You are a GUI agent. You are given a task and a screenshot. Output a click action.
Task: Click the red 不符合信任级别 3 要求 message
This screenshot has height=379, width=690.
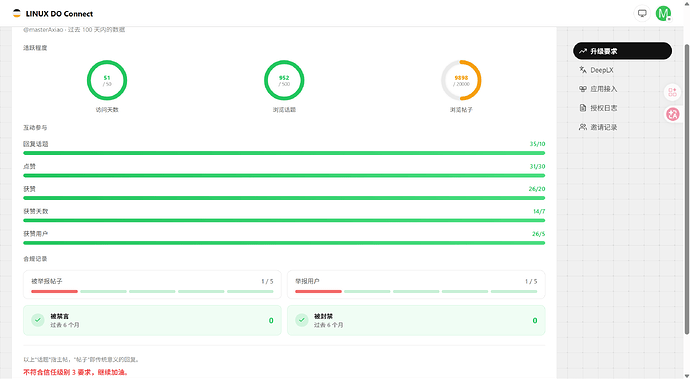pyautogui.click(x=76, y=372)
